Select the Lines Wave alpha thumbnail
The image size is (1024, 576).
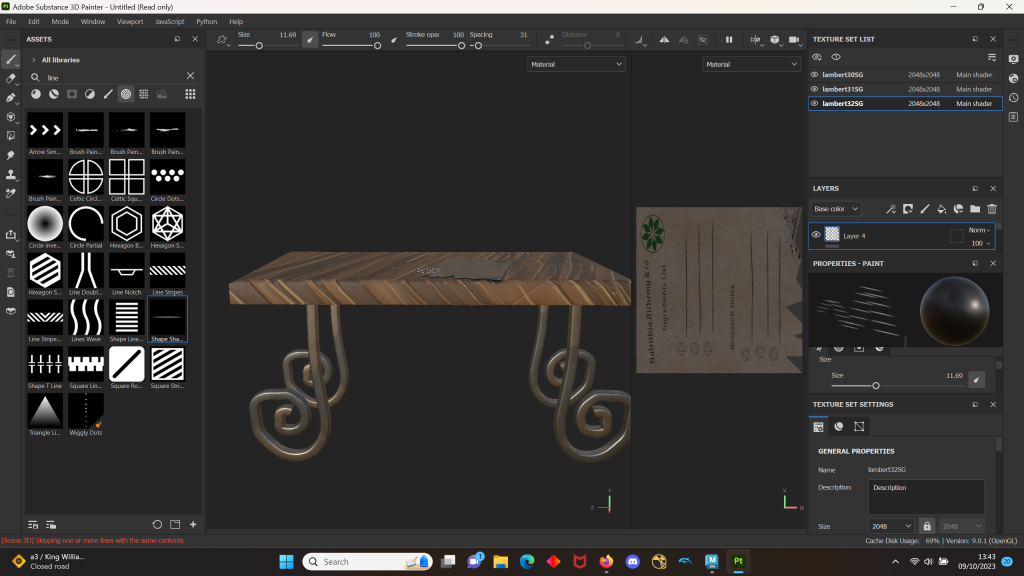click(86, 317)
